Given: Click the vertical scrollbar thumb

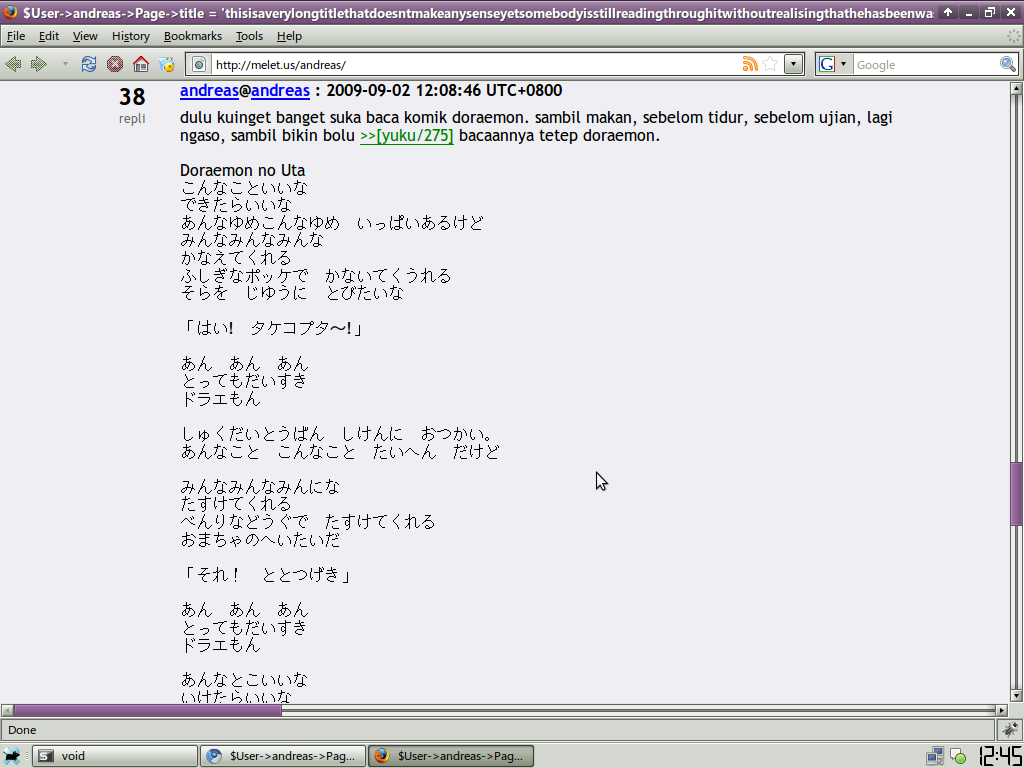Looking at the screenshot, I should [1016, 495].
